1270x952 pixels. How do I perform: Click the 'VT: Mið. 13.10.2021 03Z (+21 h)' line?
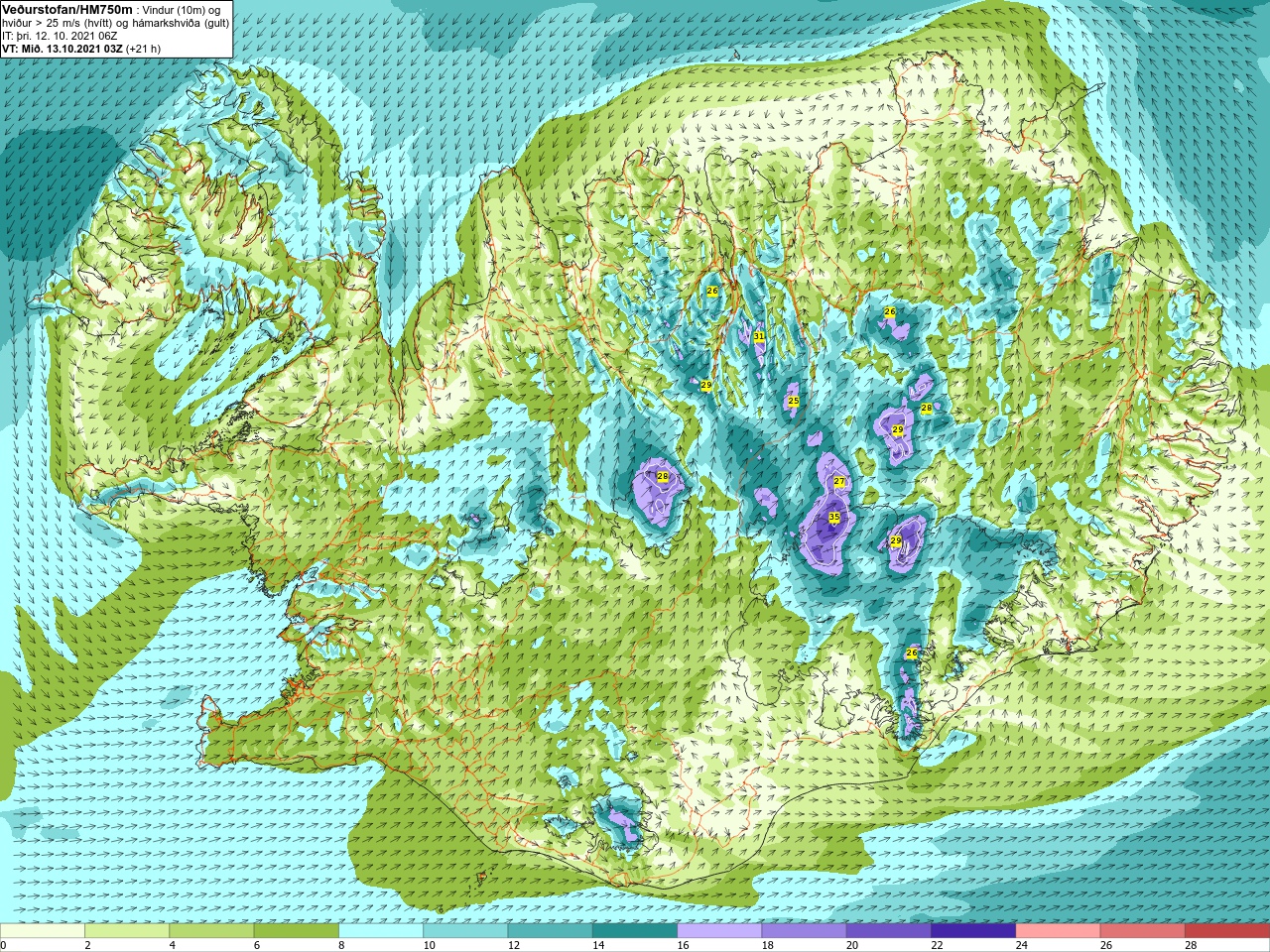click(x=81, y=49)
